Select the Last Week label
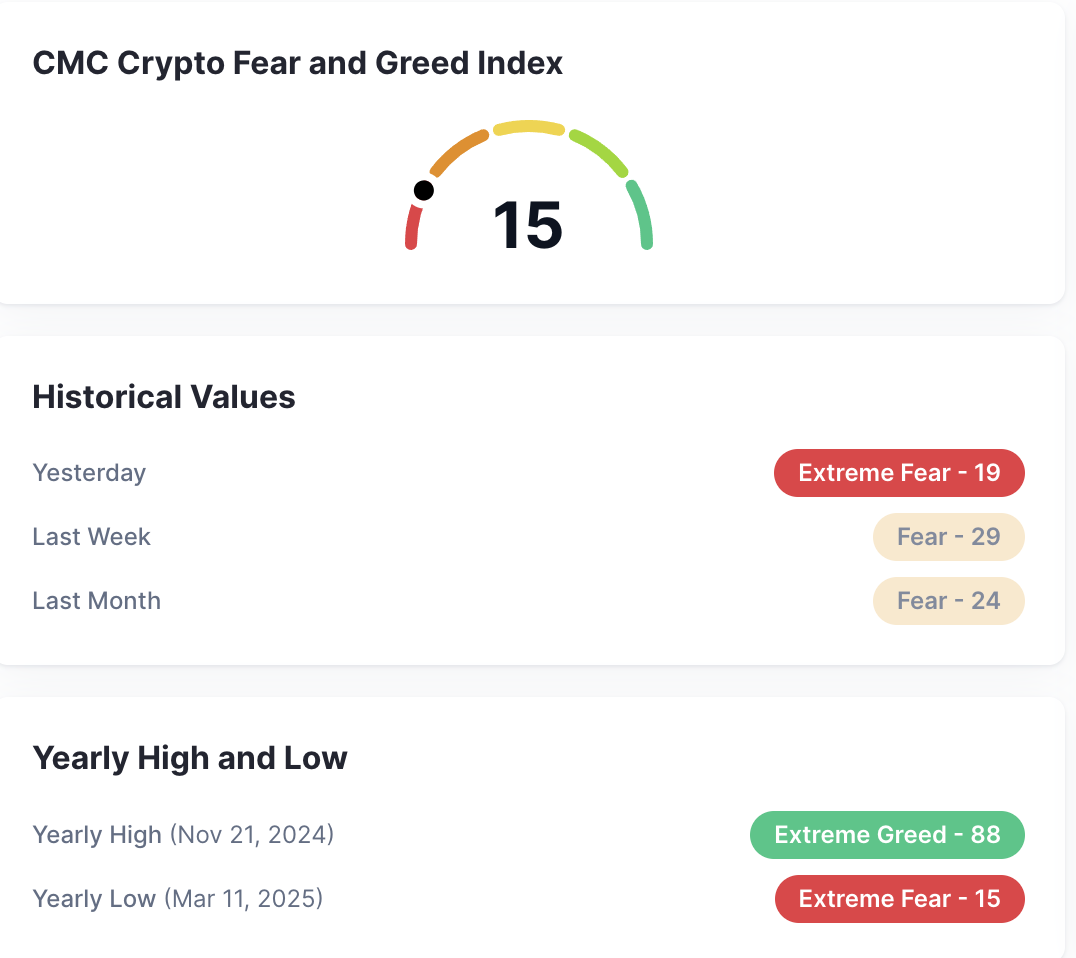Image resolution: width=1076 pixels, height=958 pixels. point(91,537)
